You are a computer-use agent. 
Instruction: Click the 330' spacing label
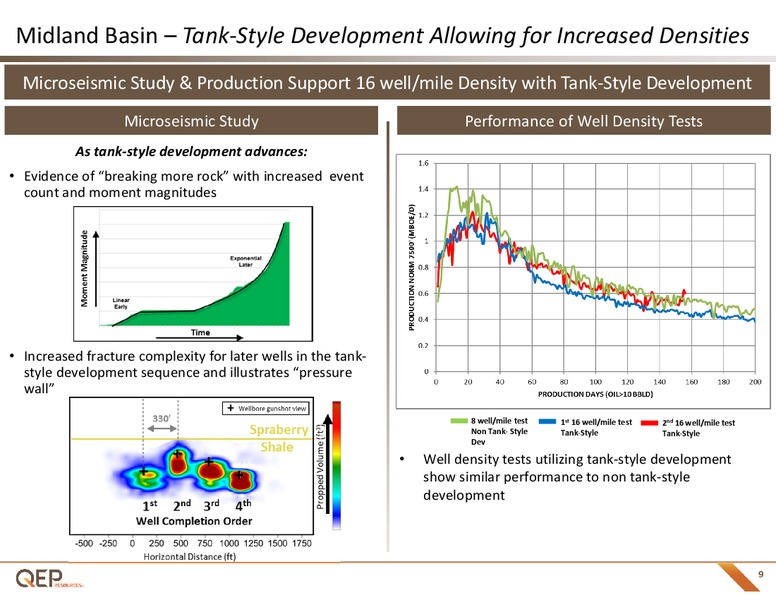coord(161,418)
